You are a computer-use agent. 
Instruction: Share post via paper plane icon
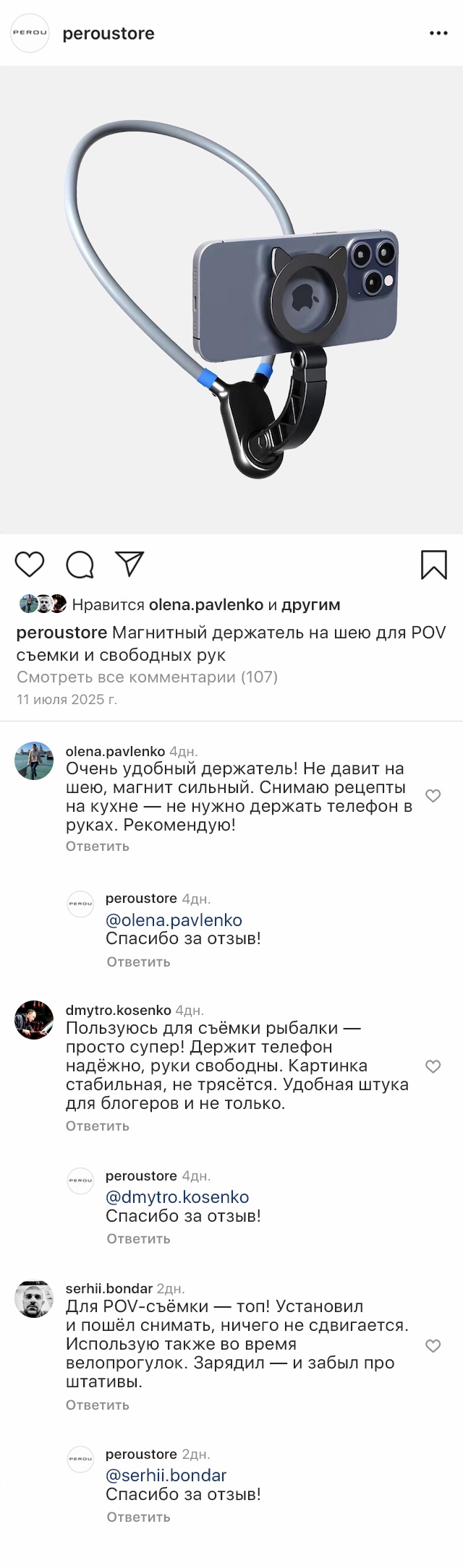tap(130, 564)
